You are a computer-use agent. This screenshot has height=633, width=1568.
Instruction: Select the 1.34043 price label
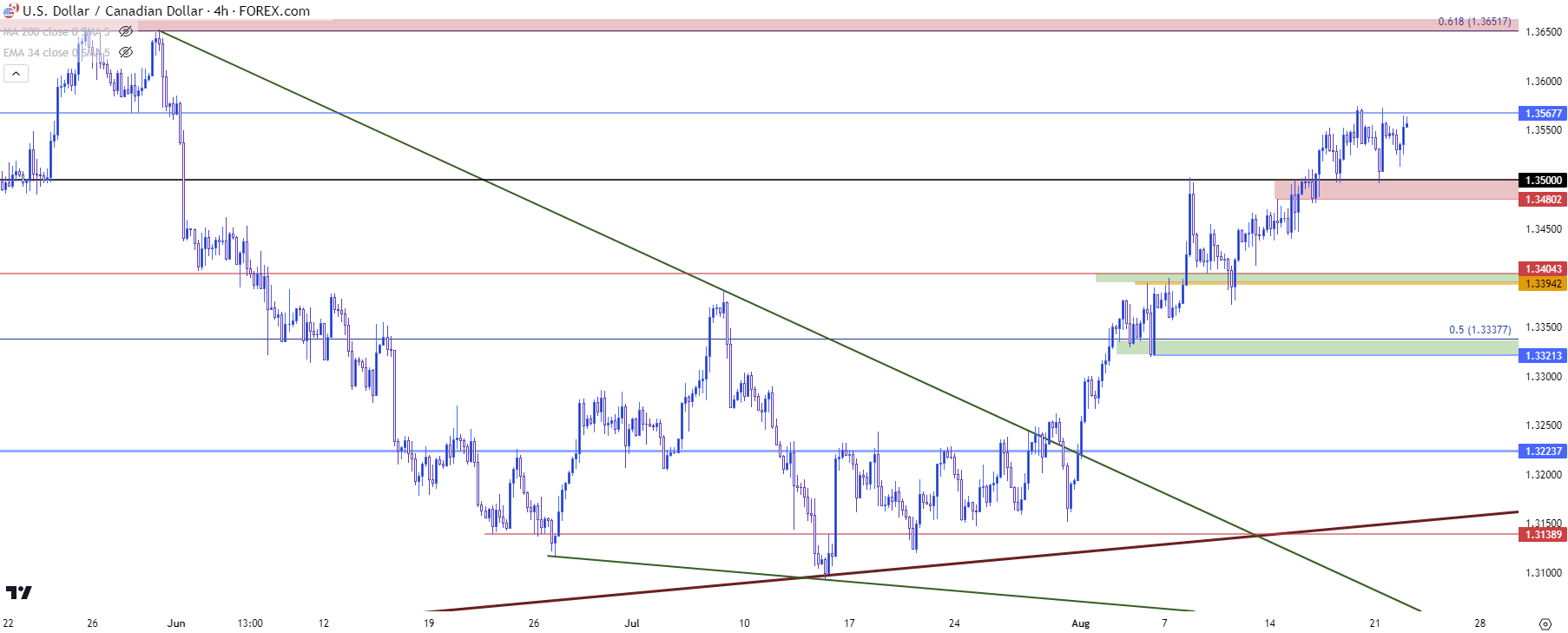tap(1543, 268)
